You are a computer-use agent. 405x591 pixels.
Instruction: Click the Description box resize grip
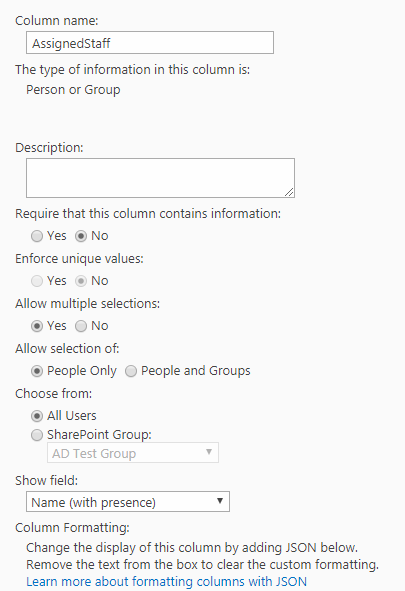(x=289, y=192)
